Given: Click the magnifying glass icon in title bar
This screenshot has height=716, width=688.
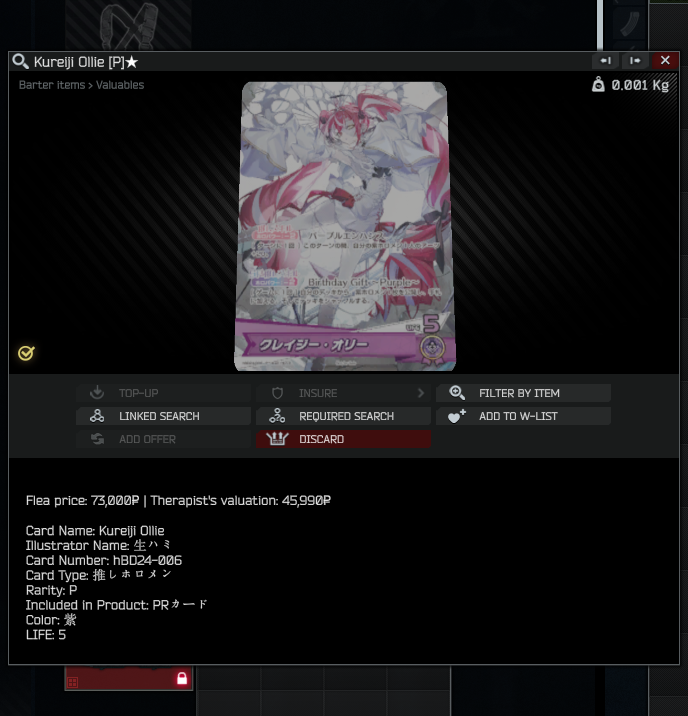Looking at the screenshot, I should (21, 61).
